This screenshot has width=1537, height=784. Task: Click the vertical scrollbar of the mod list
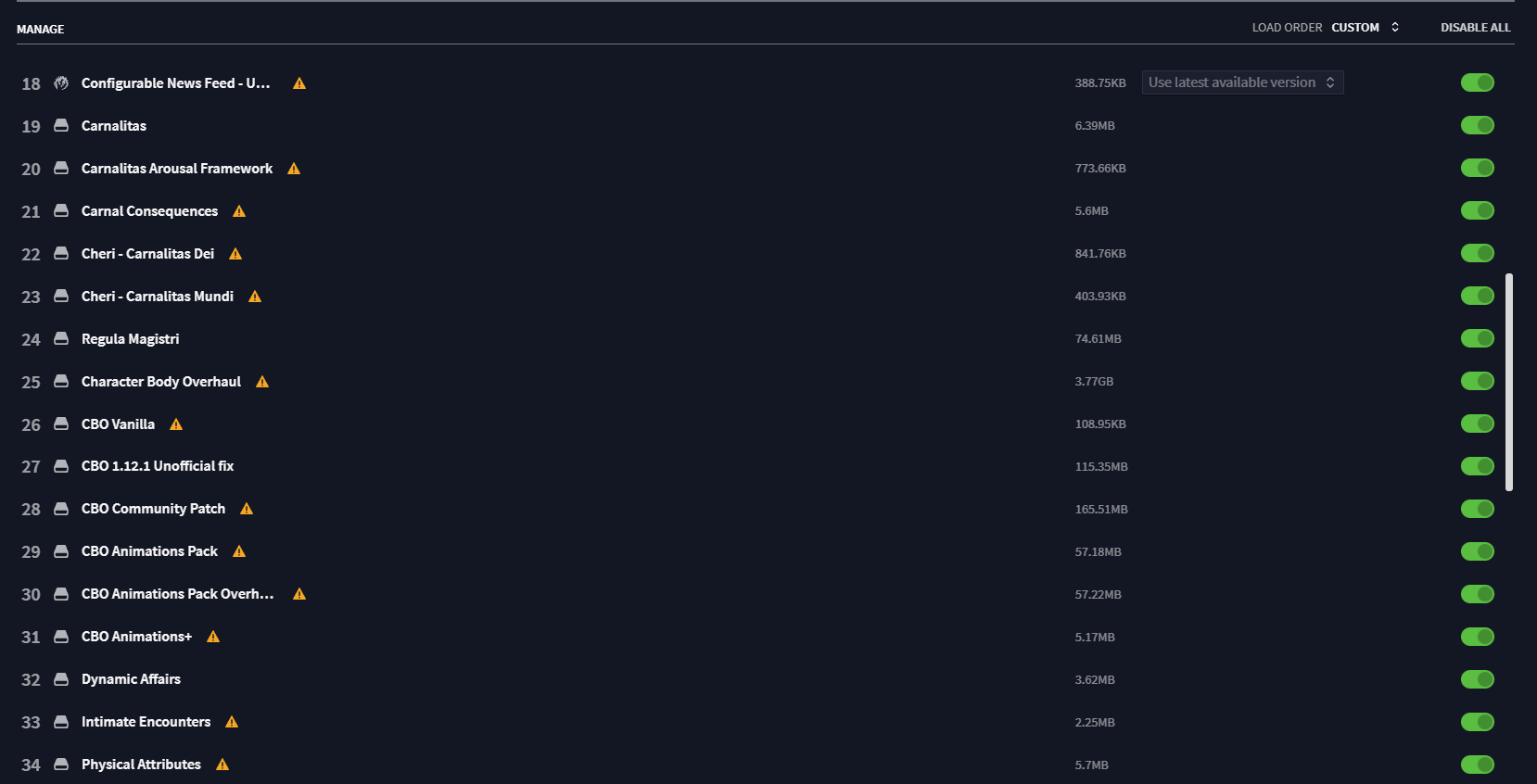(x=1509, y=382)
